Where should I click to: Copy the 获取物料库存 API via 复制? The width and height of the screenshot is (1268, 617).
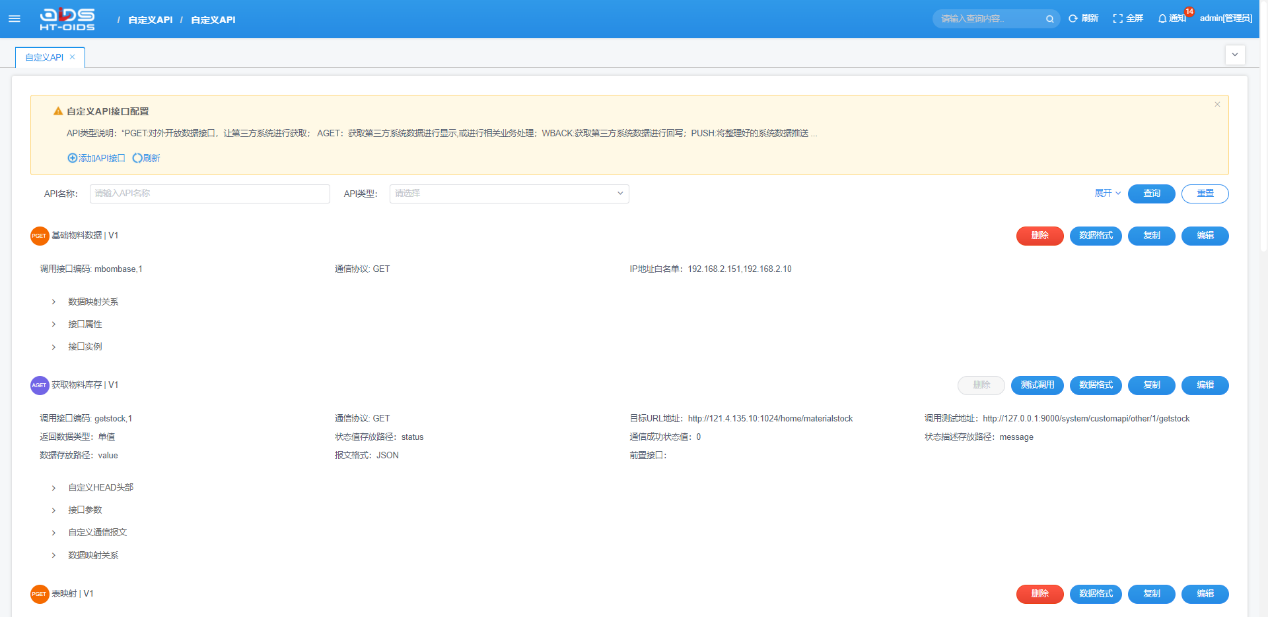tap(1152, 385)
